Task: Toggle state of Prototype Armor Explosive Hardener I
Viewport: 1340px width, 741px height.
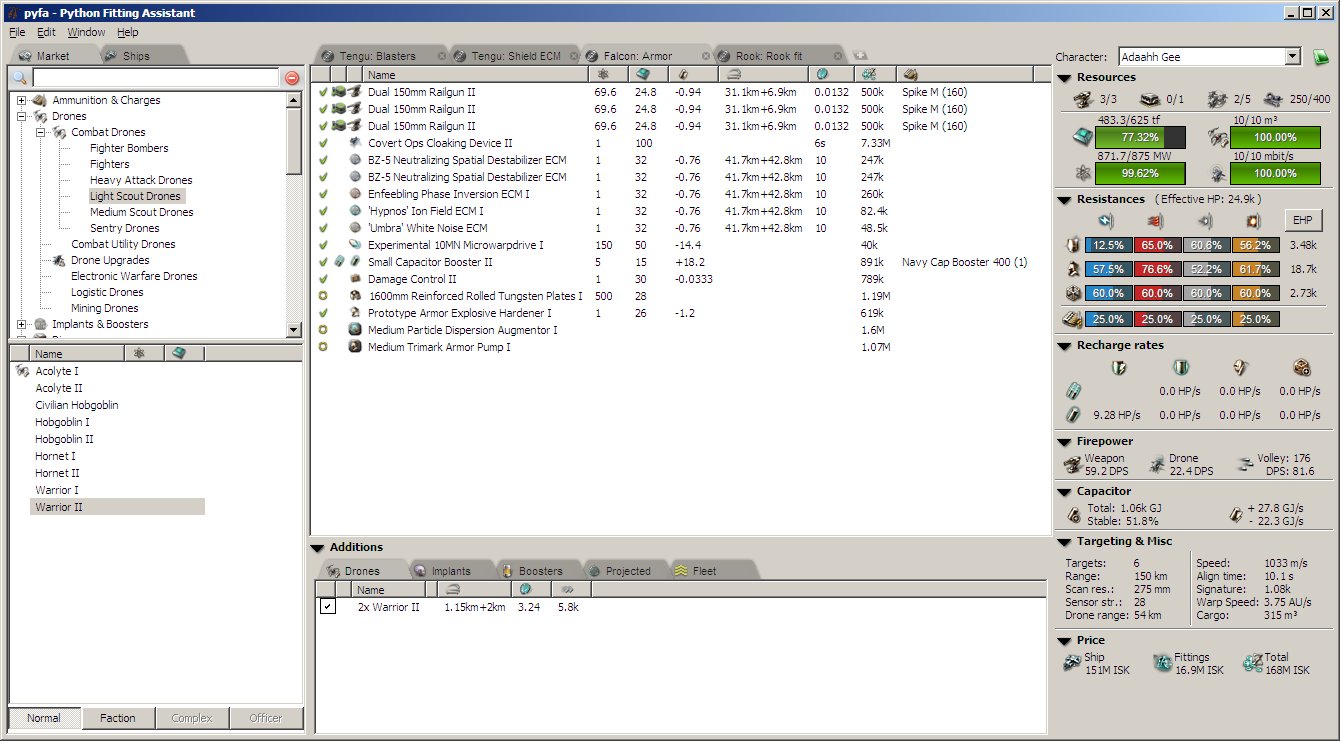Action: tap(323, 313)
